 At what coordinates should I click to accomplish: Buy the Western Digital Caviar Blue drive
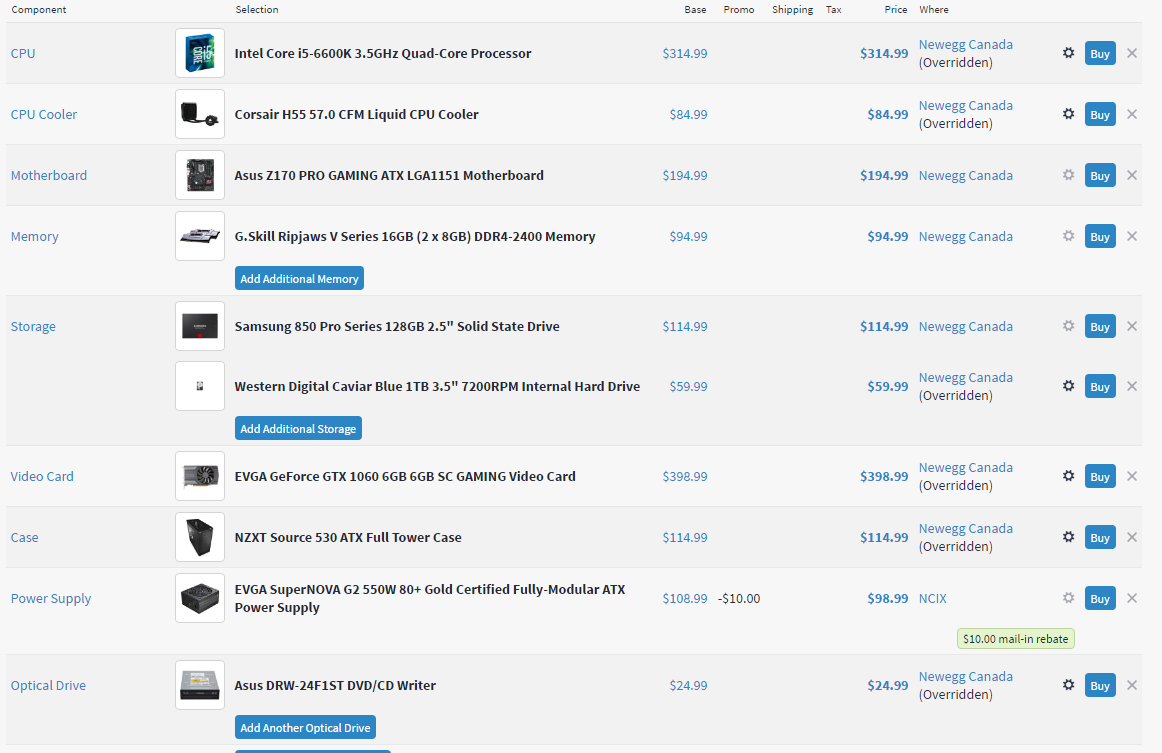(1100, 386)
